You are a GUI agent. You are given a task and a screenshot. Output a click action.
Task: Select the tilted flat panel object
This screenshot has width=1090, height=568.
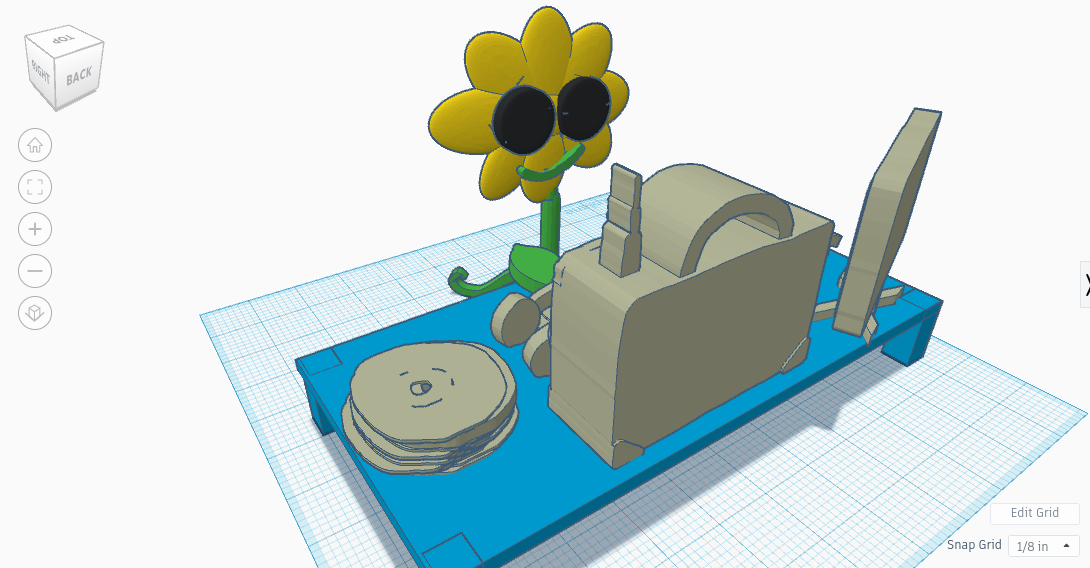pyautogui.click(x=886, y=222)
